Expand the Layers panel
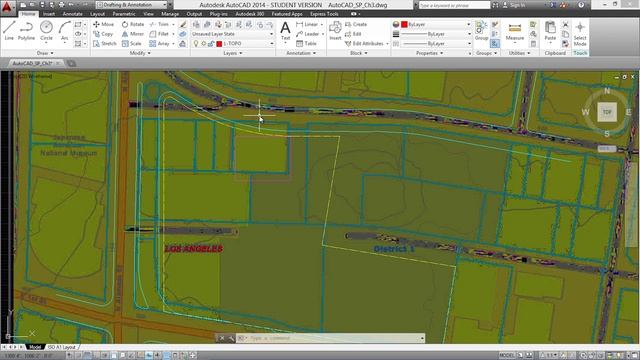640x360 pixels. click(233, 53)
